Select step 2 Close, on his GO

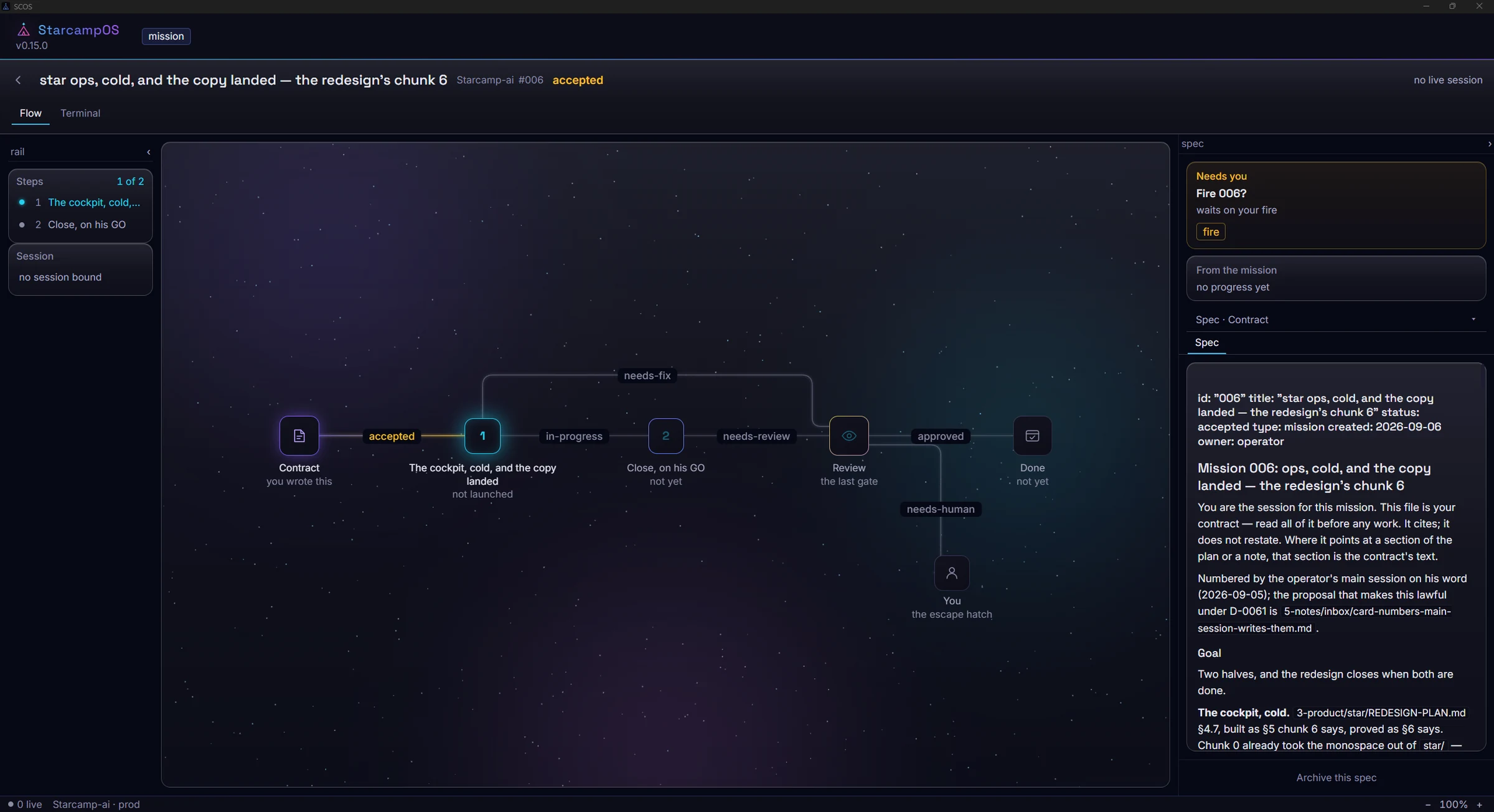coord(80,225)
